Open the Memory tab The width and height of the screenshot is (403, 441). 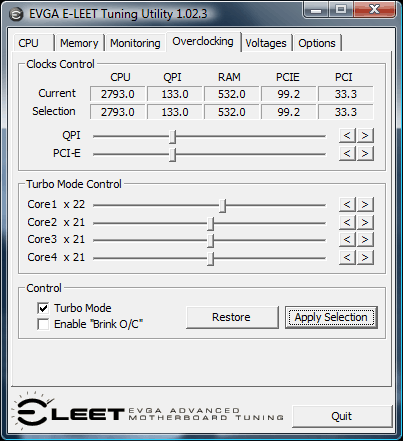79,43
